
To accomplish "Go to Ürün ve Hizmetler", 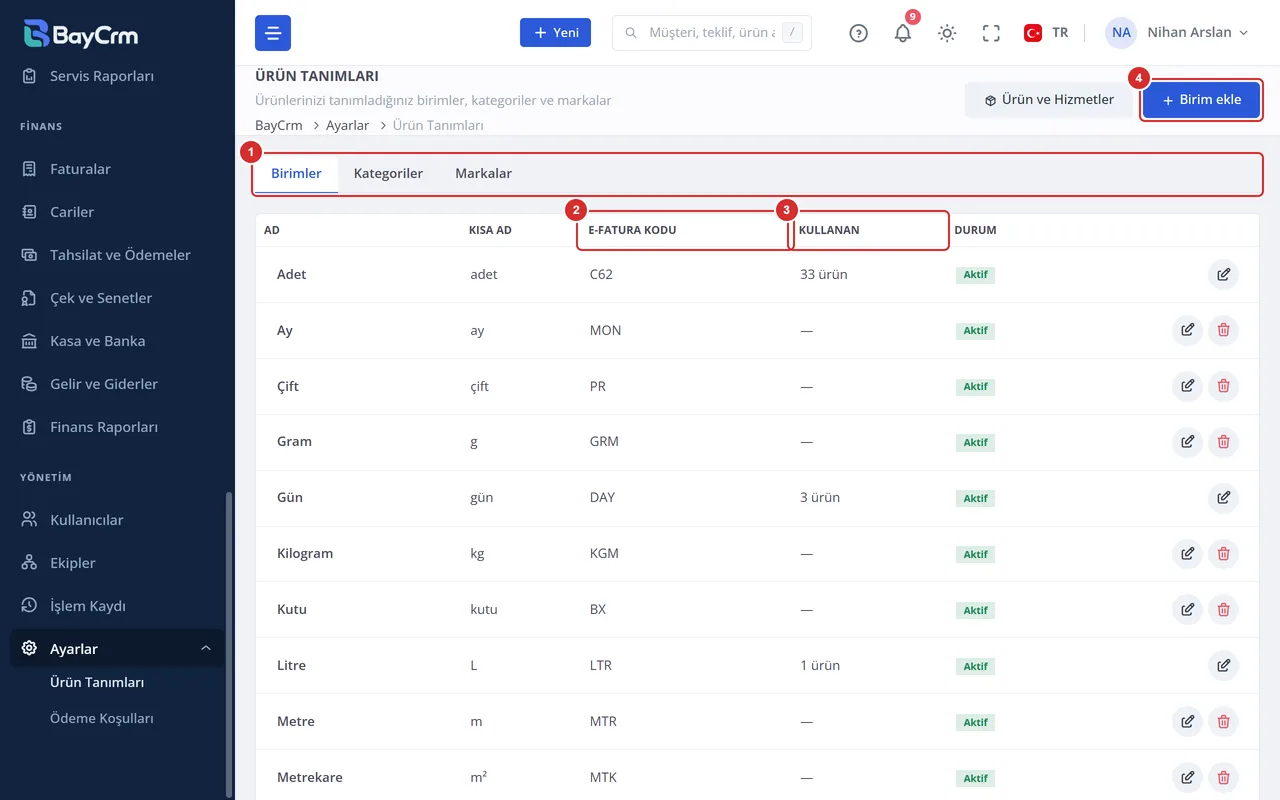I will click(x=1049, y=100).
